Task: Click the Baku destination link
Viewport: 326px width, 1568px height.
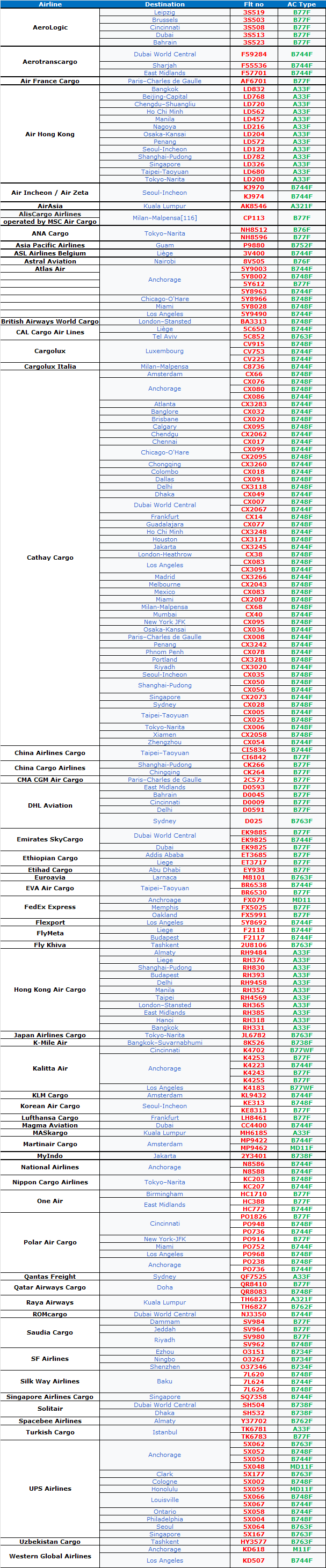Action: click(x=164, y=1381)
